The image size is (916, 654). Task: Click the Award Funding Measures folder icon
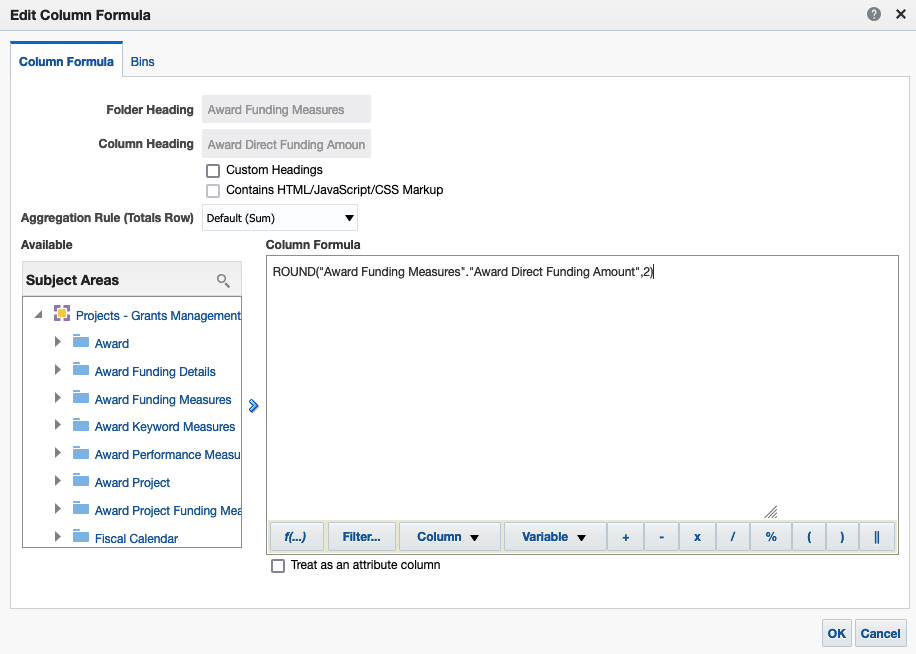[81, 397]
